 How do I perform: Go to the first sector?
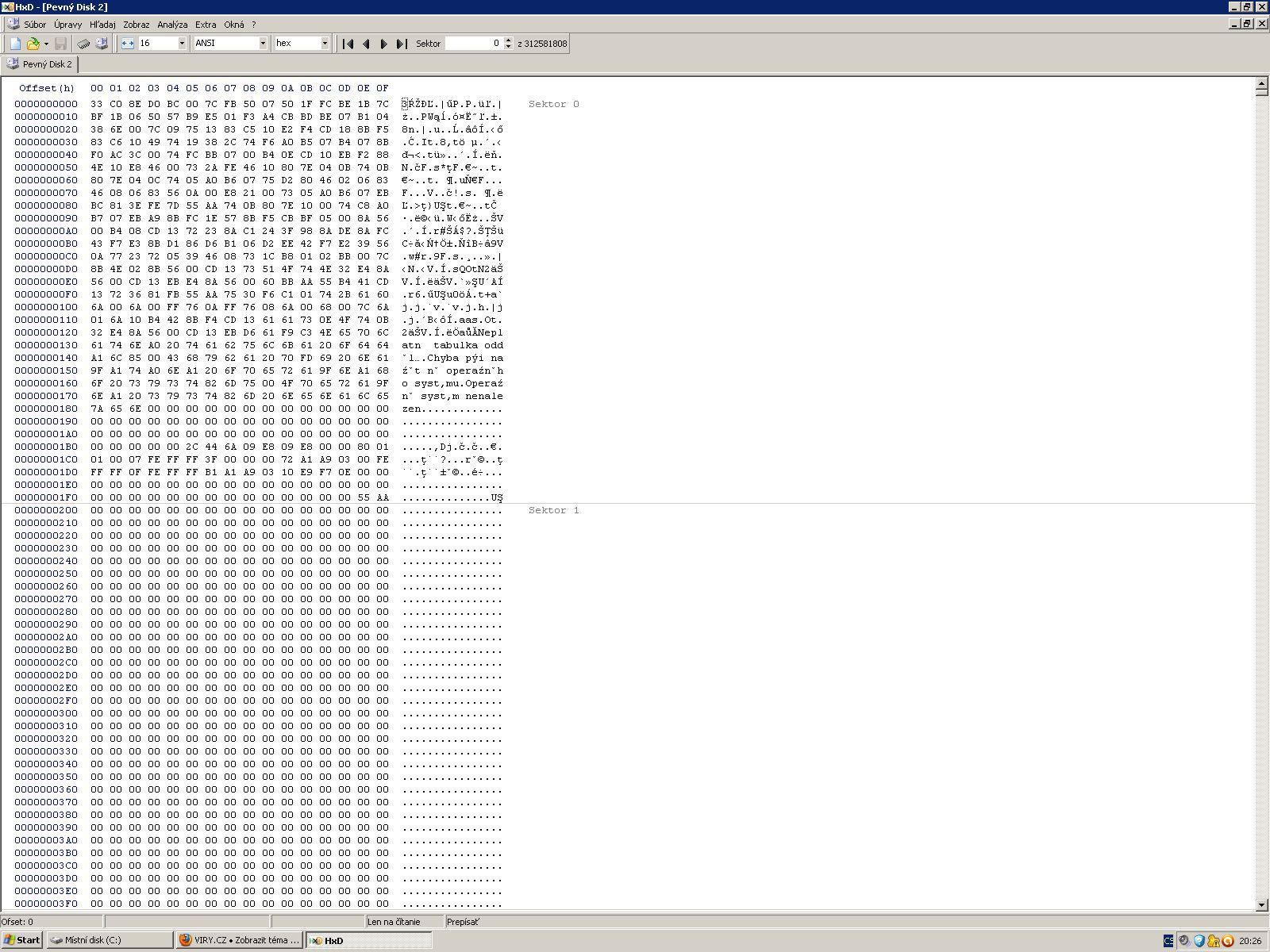tap(348, 44)
